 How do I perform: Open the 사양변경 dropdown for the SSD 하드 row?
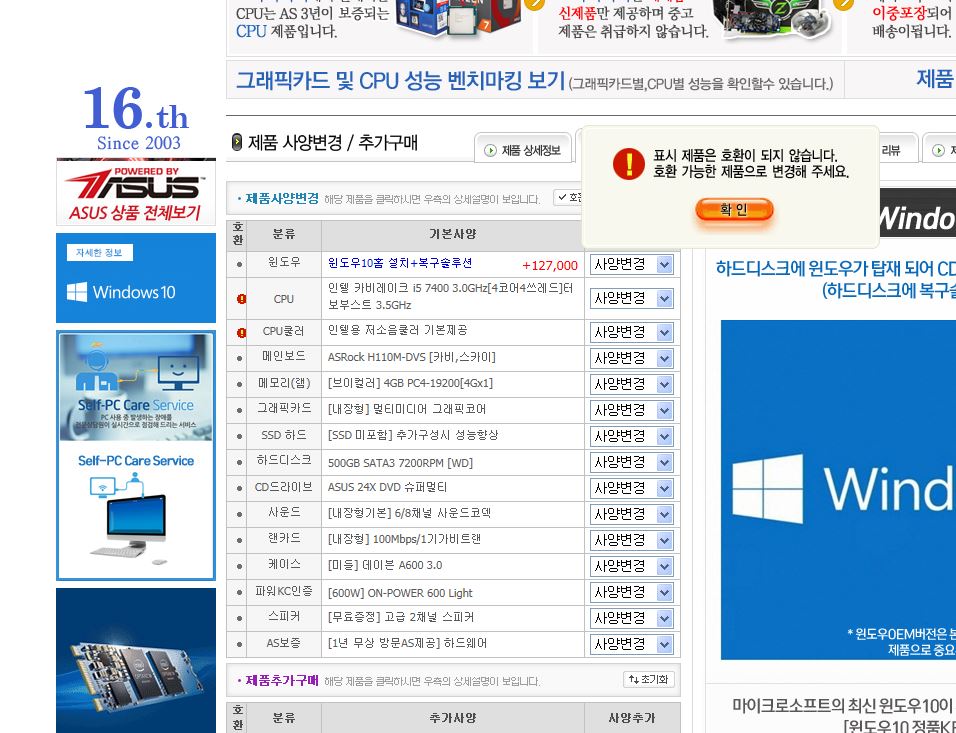click(631, 436)
